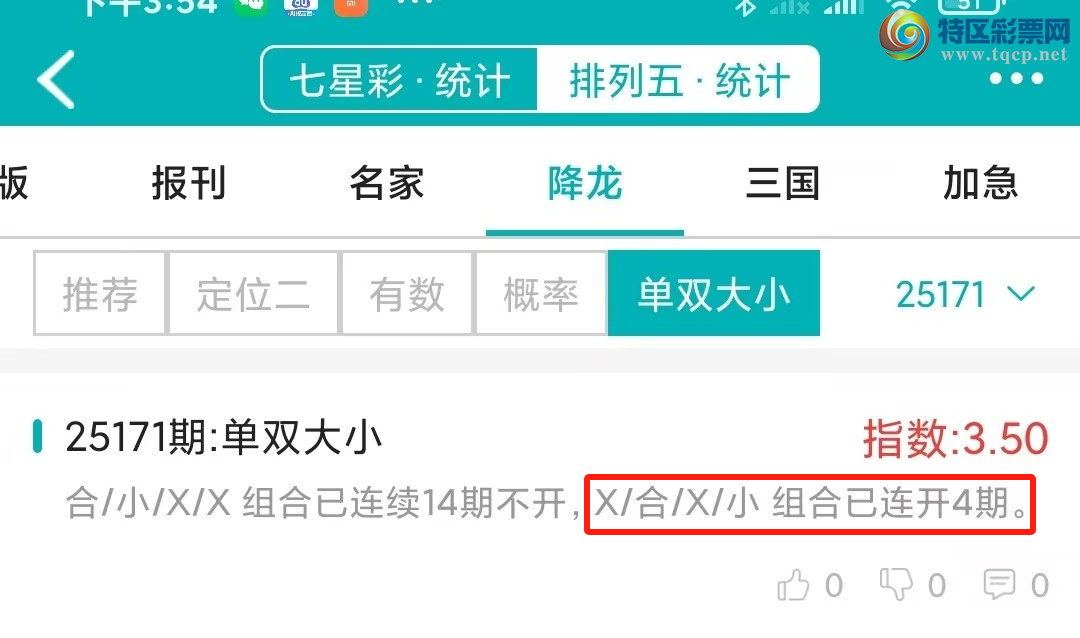Viewport: 1080px width, 638px height.
Task: Switch to 七星彩·统计 toggle
Action: pyautogui.click(x=399, y=79)
